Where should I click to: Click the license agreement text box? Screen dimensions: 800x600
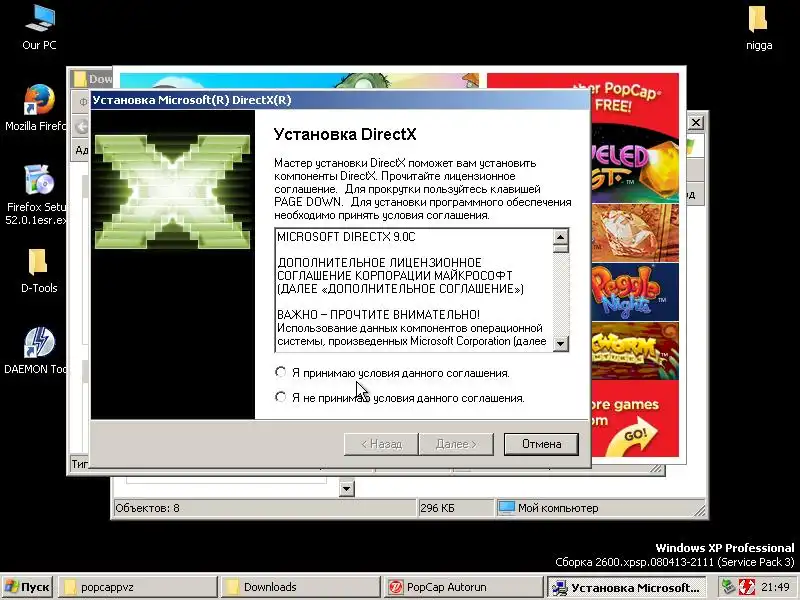[x=414, y=290]
